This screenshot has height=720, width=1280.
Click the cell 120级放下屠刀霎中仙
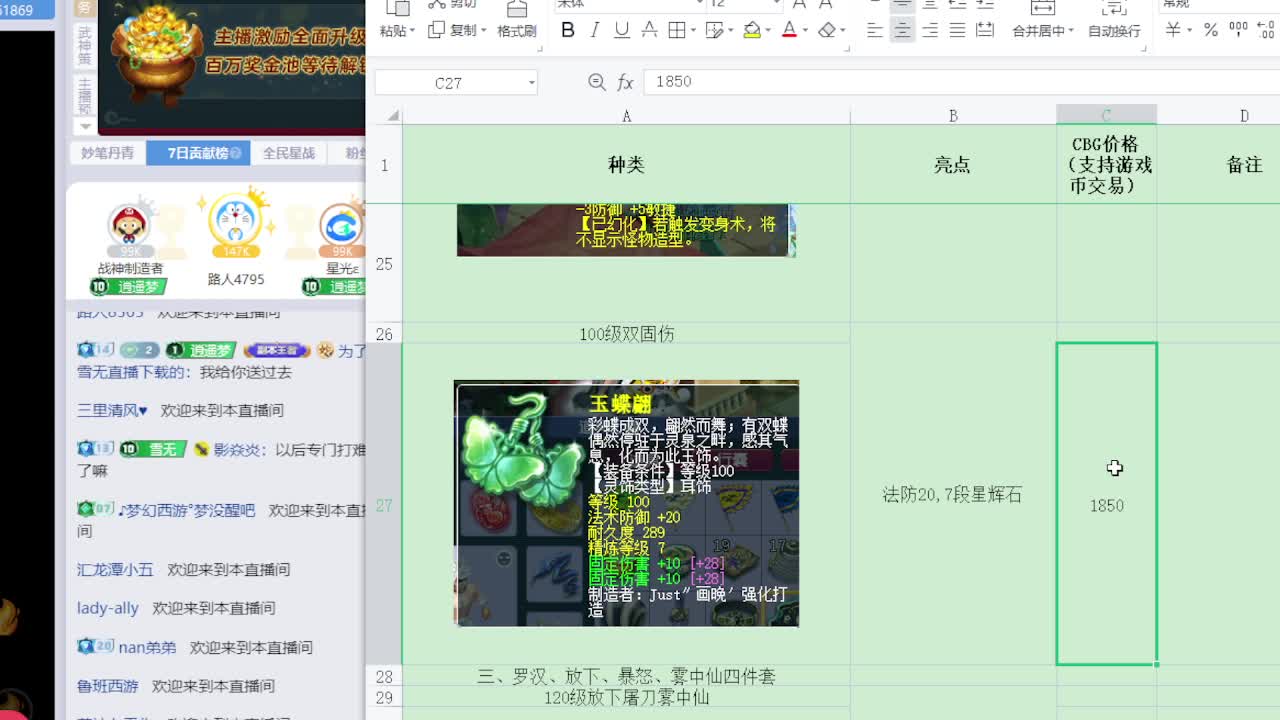[626, 697]
